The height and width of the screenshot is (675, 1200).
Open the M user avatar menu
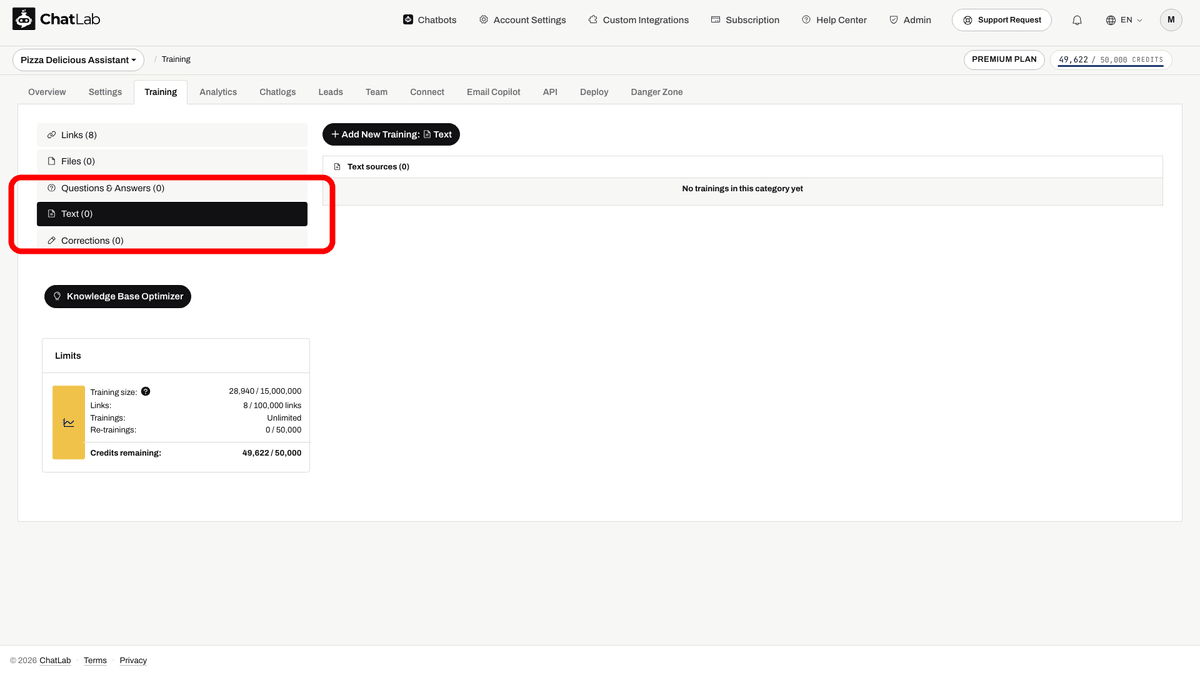pyautogui.click(x=1171, y=20)
